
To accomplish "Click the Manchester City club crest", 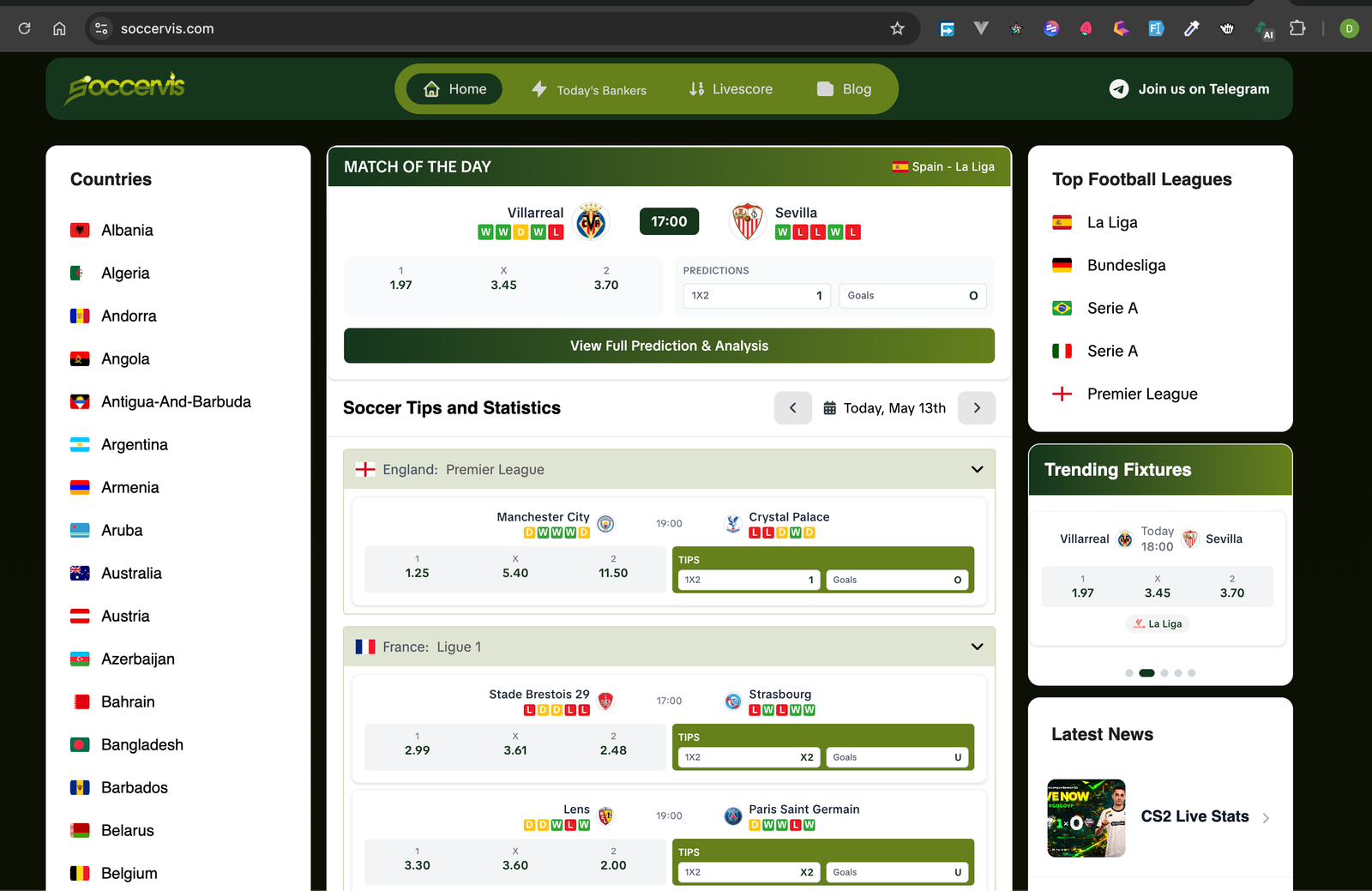I will coord(605,524).
